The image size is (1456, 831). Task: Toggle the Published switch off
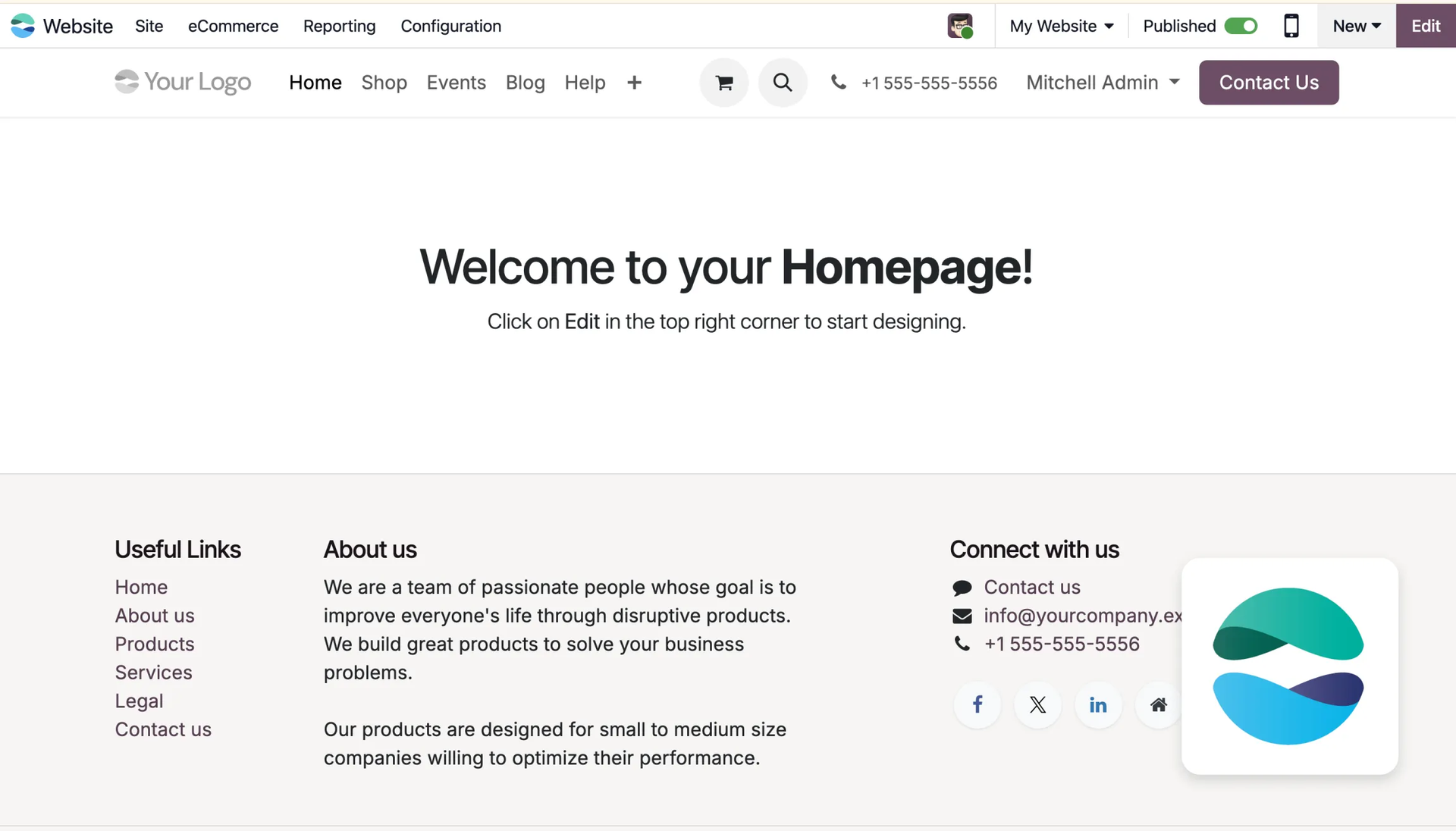tap(1241, 26)
